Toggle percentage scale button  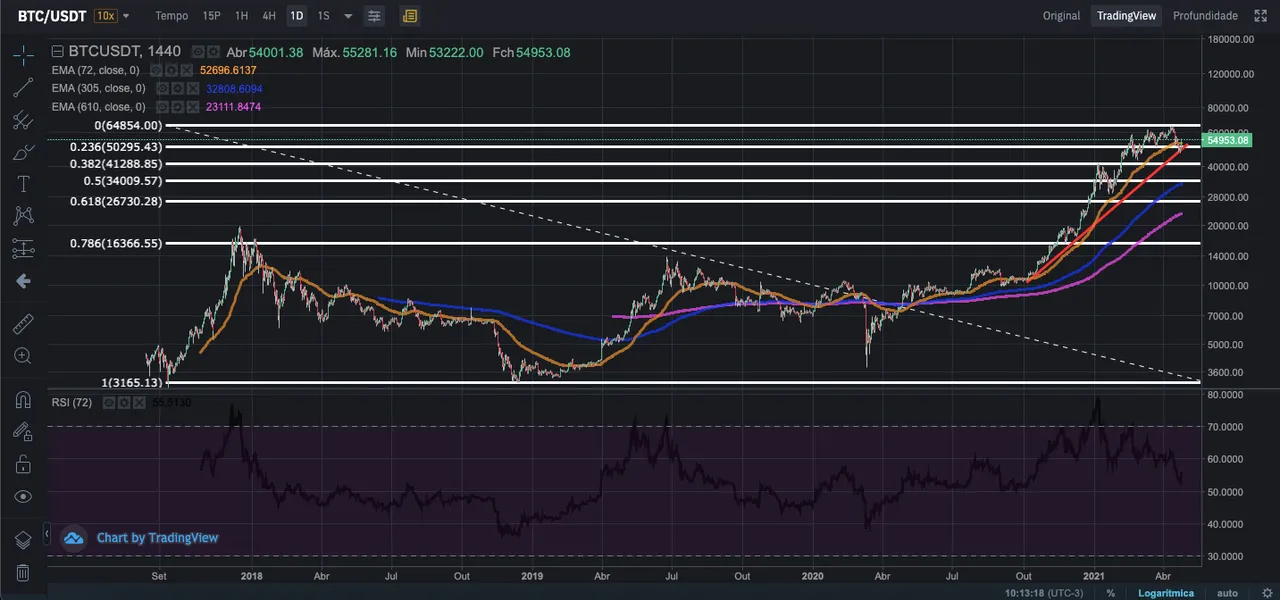tap(1110, 593)
